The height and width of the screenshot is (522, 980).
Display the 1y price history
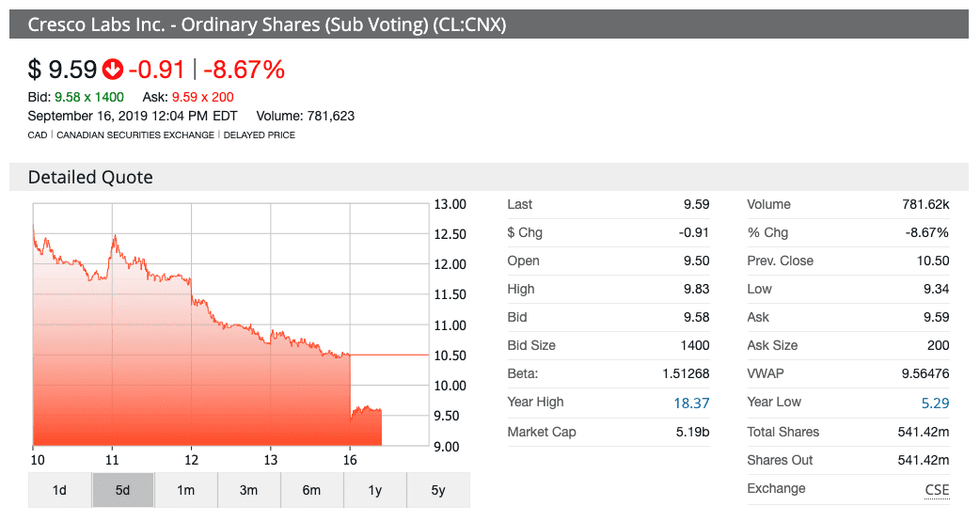coord(375,490)
